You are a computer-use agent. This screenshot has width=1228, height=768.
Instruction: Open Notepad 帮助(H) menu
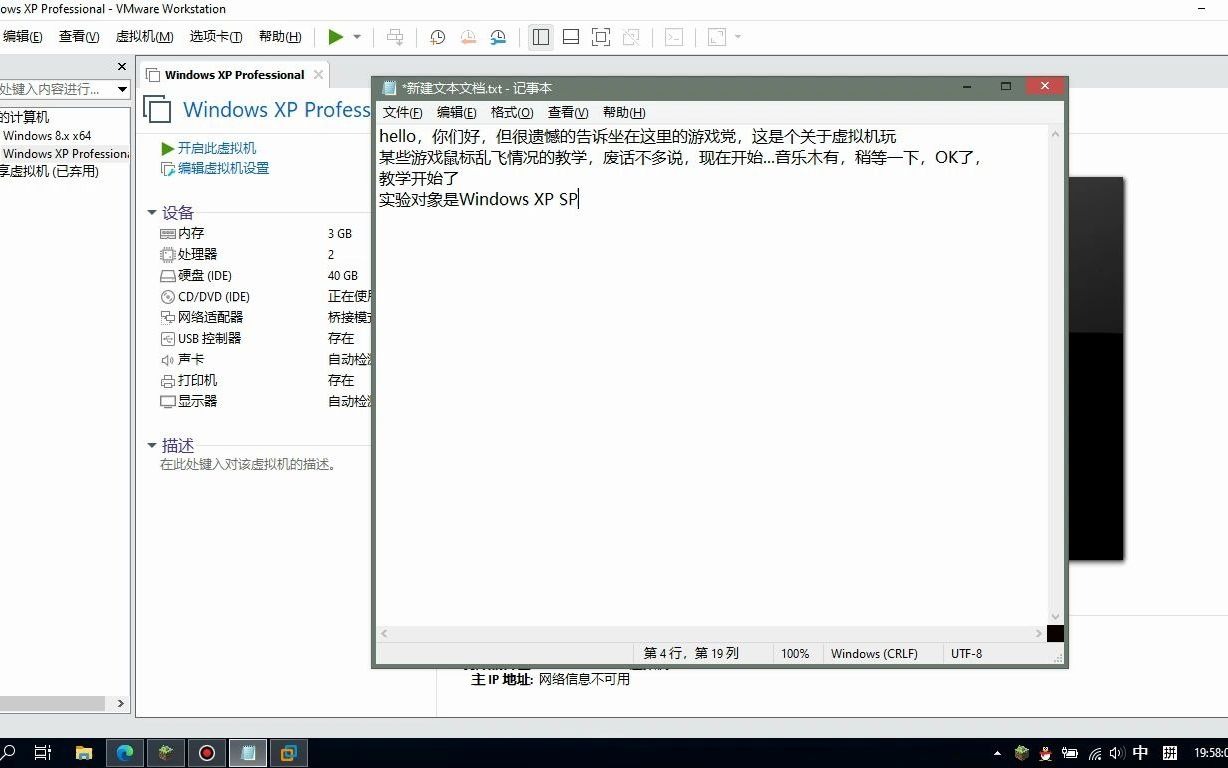pos(624,112)
